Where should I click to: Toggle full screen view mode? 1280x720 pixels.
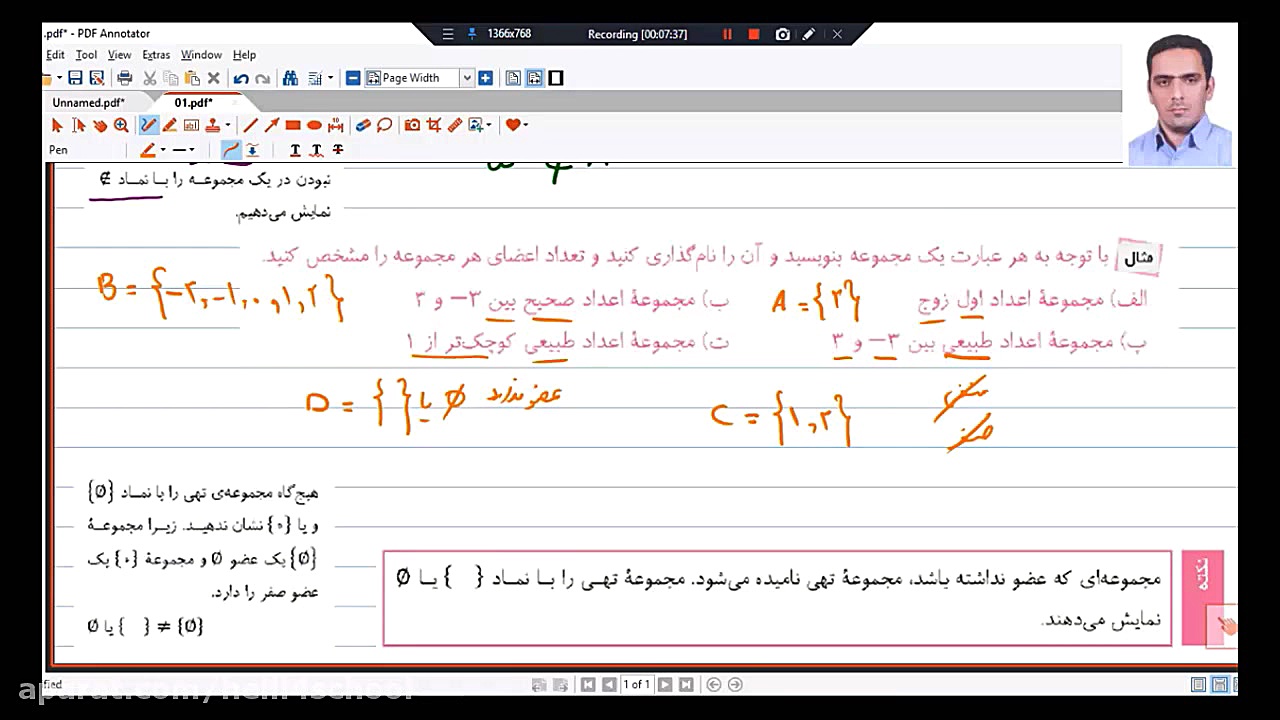[x=556, y=78]
